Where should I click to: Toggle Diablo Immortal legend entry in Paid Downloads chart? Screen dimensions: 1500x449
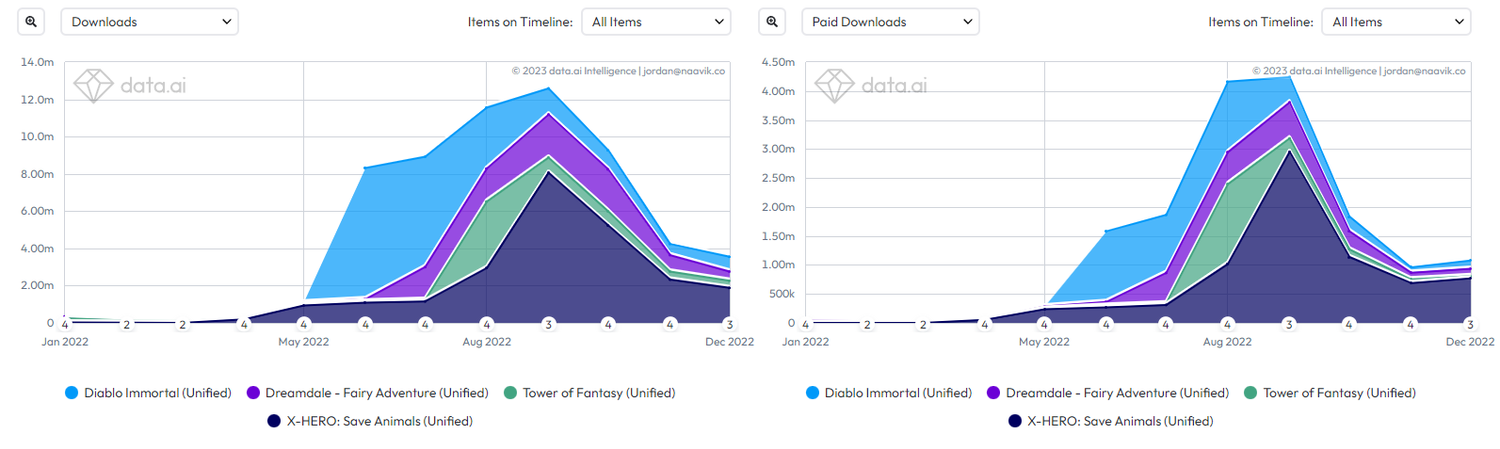888,393
